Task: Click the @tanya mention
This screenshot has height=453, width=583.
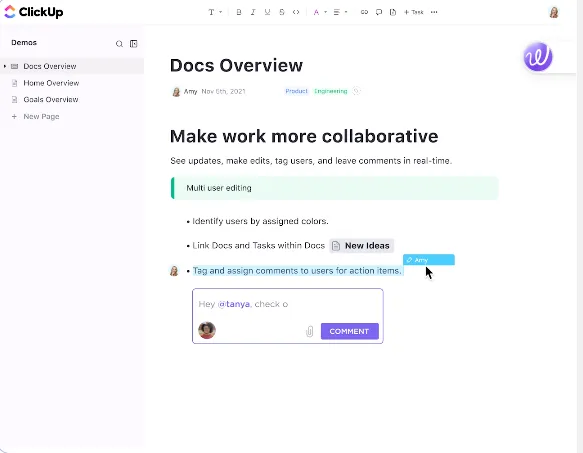Action: [x=233, y=304]
